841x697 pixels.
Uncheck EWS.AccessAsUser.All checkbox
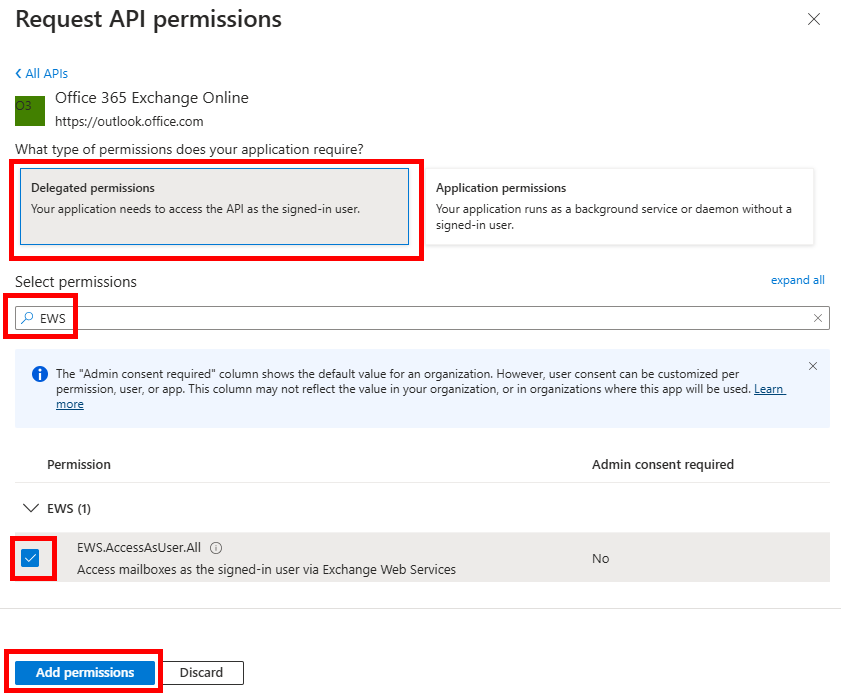click(x=31, y=558)
